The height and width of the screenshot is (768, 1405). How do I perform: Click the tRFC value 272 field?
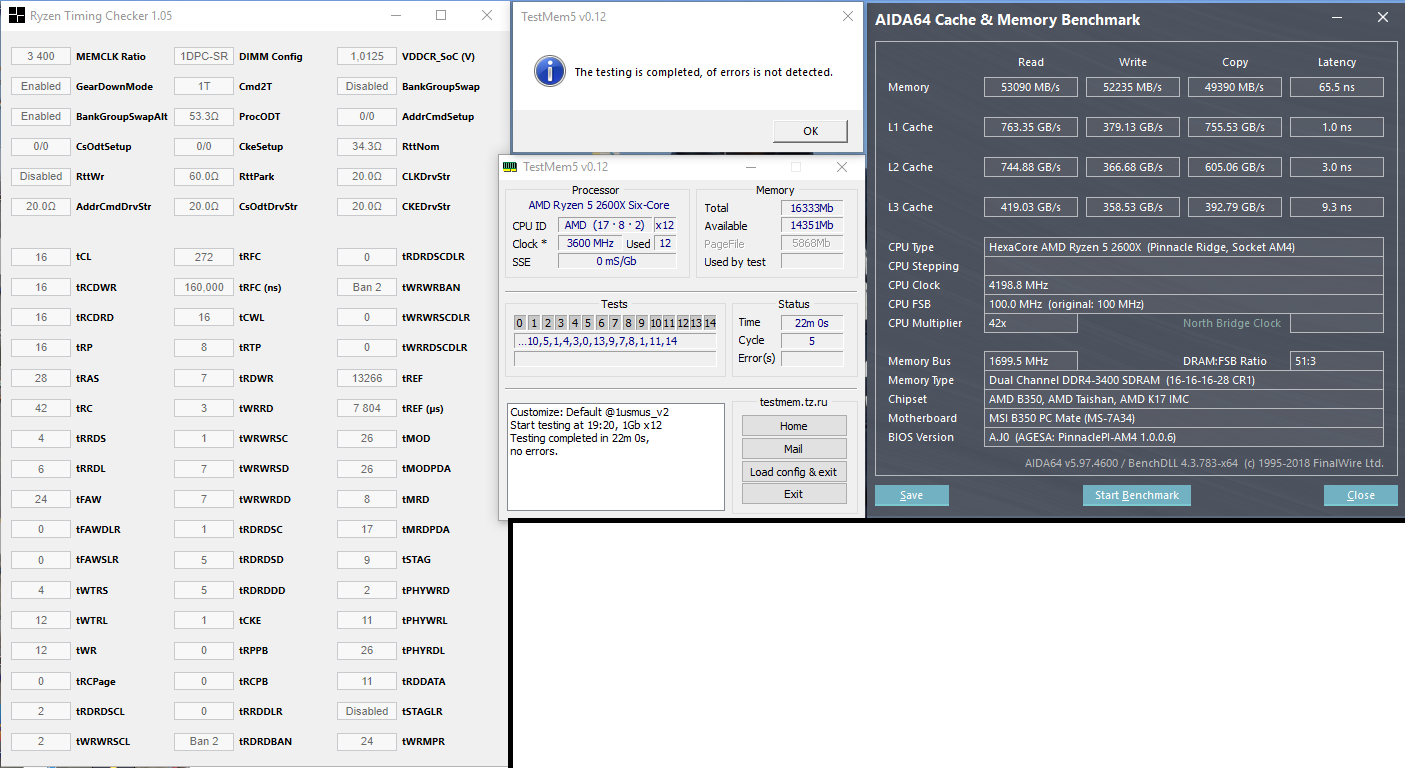[x=204, y=257]
